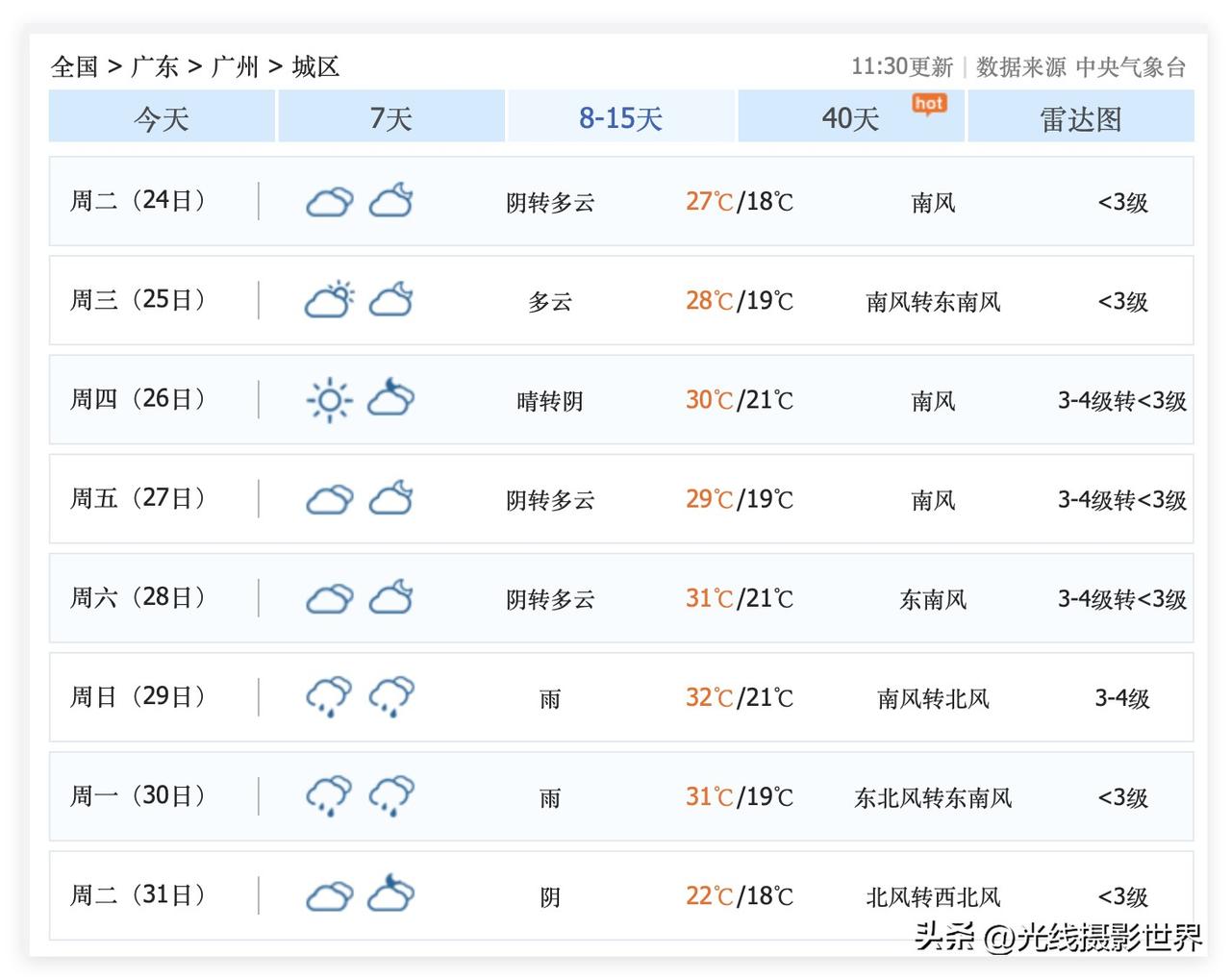Viewport: 1231px width, 980px height.
Task: Select the 周二（31日）date label
Action: click(138, 895)
